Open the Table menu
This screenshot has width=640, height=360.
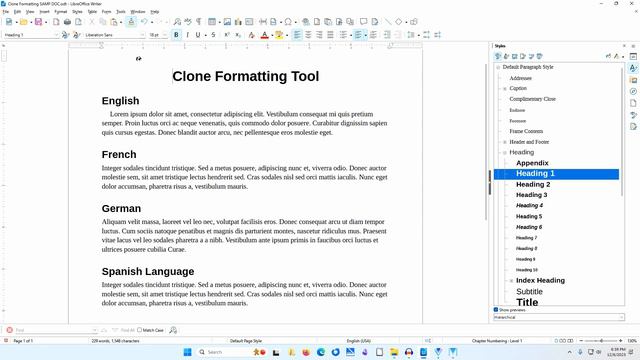(92, 12)
